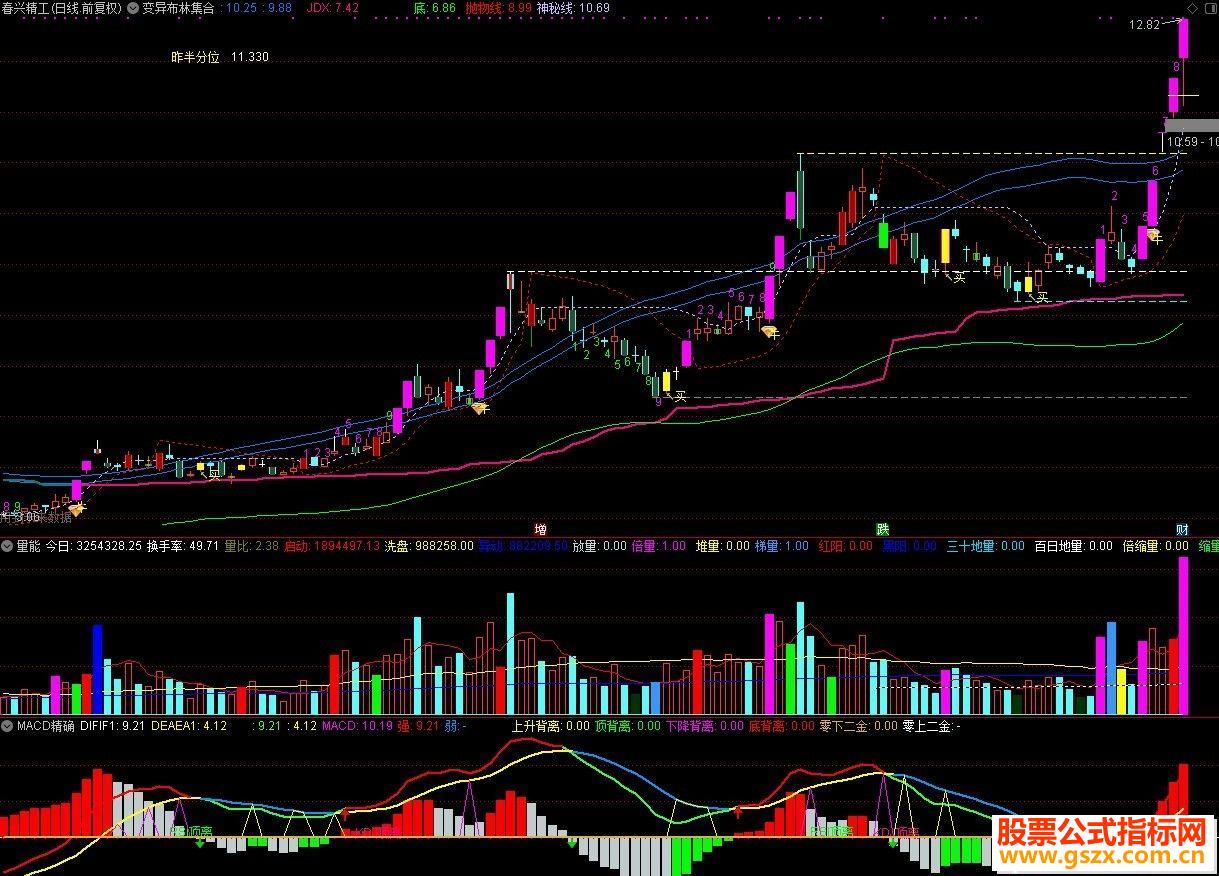Click the 增 event marker below the chart
Screen dimensions: 1219x876
pyautogui.click(x=540, y=529)
